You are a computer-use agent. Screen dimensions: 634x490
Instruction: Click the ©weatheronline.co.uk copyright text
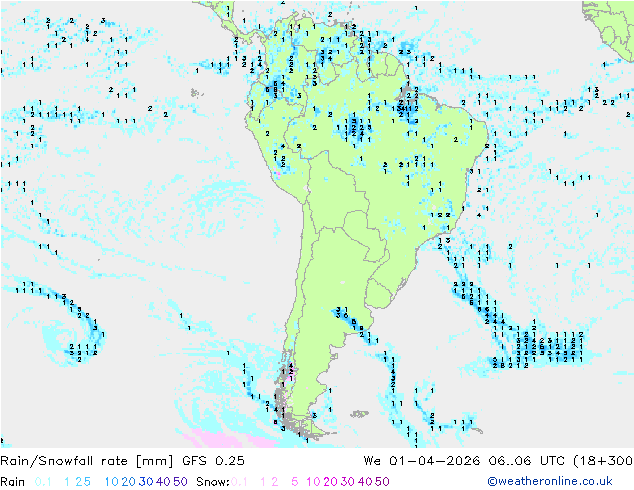click(x=550, y=482)
